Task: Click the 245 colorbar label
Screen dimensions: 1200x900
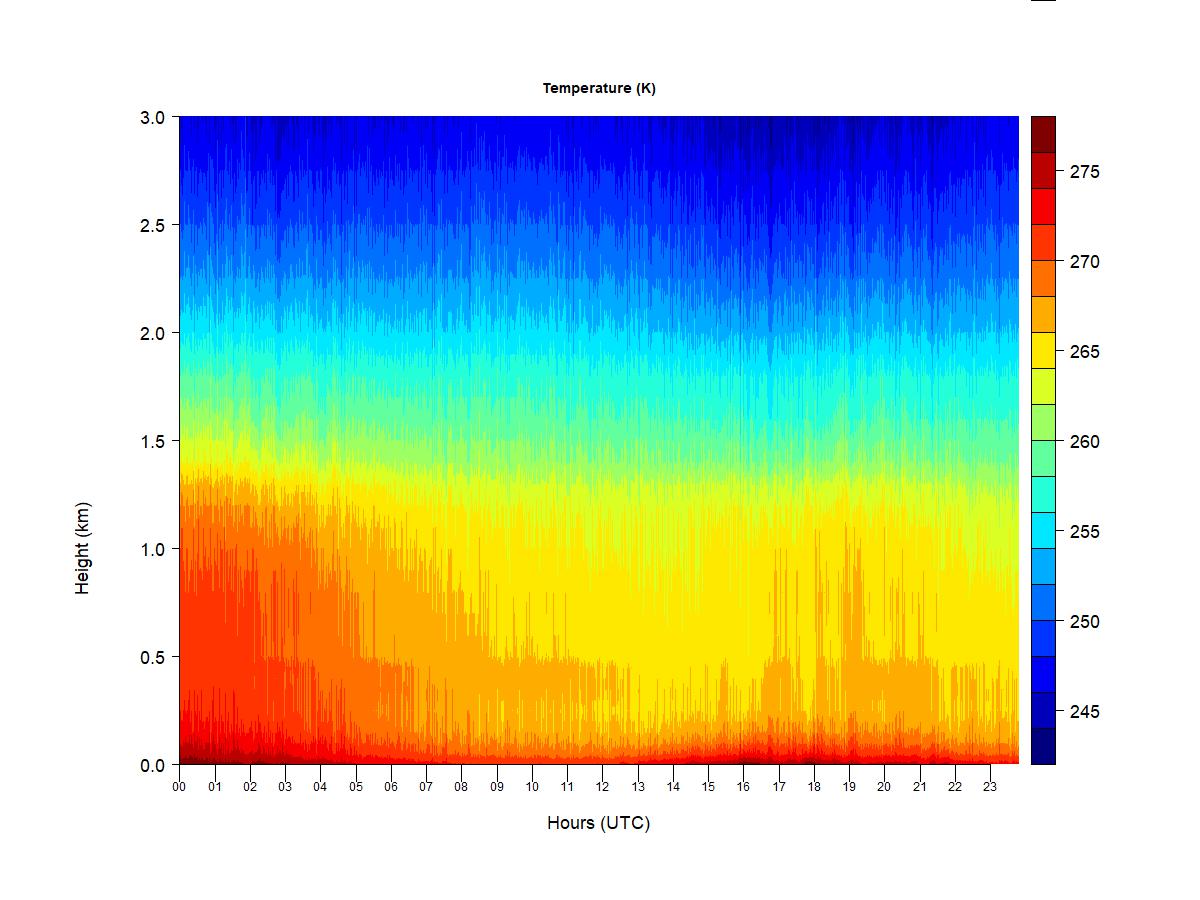Action: (1084, 712)
